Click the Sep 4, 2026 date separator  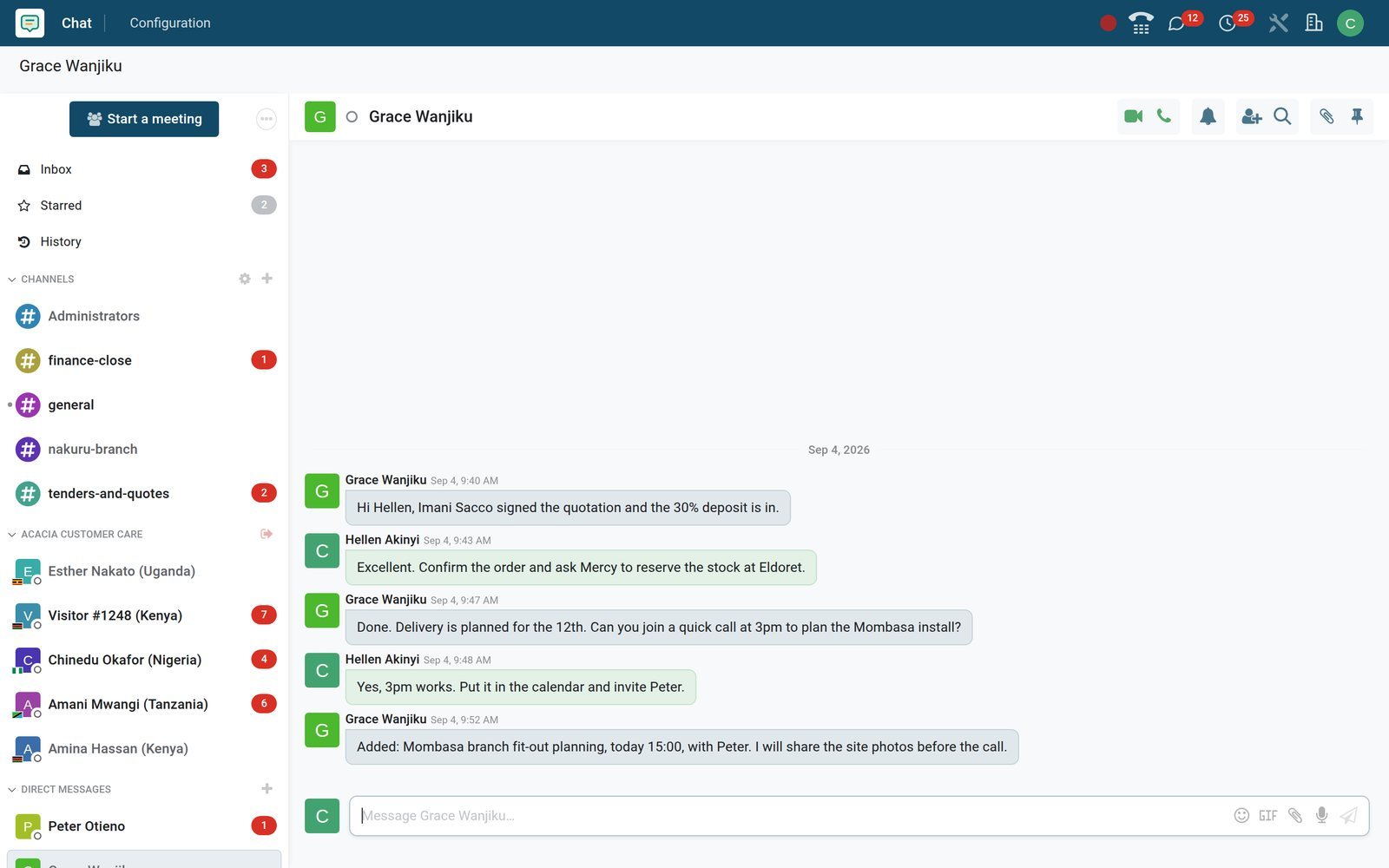tap(839, 450)
